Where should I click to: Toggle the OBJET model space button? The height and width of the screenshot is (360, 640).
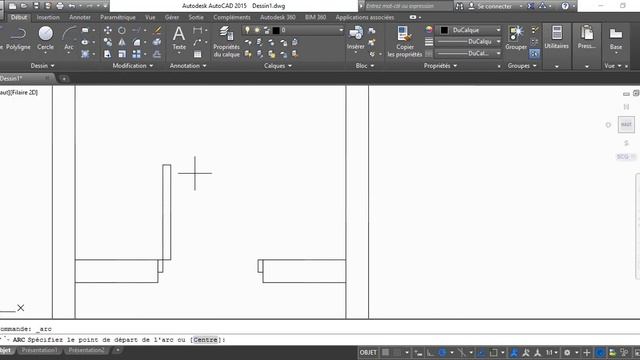click(368, 352)
